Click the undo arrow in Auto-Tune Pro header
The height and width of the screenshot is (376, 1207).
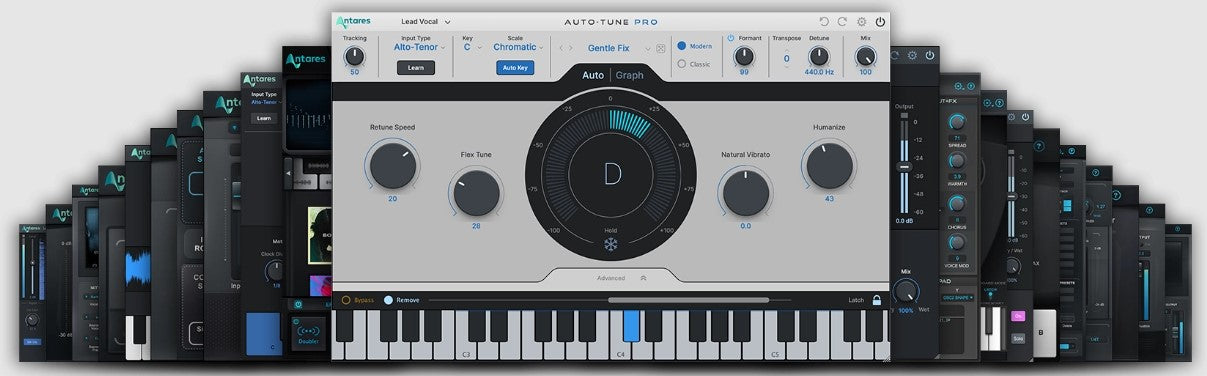[824, 21]
